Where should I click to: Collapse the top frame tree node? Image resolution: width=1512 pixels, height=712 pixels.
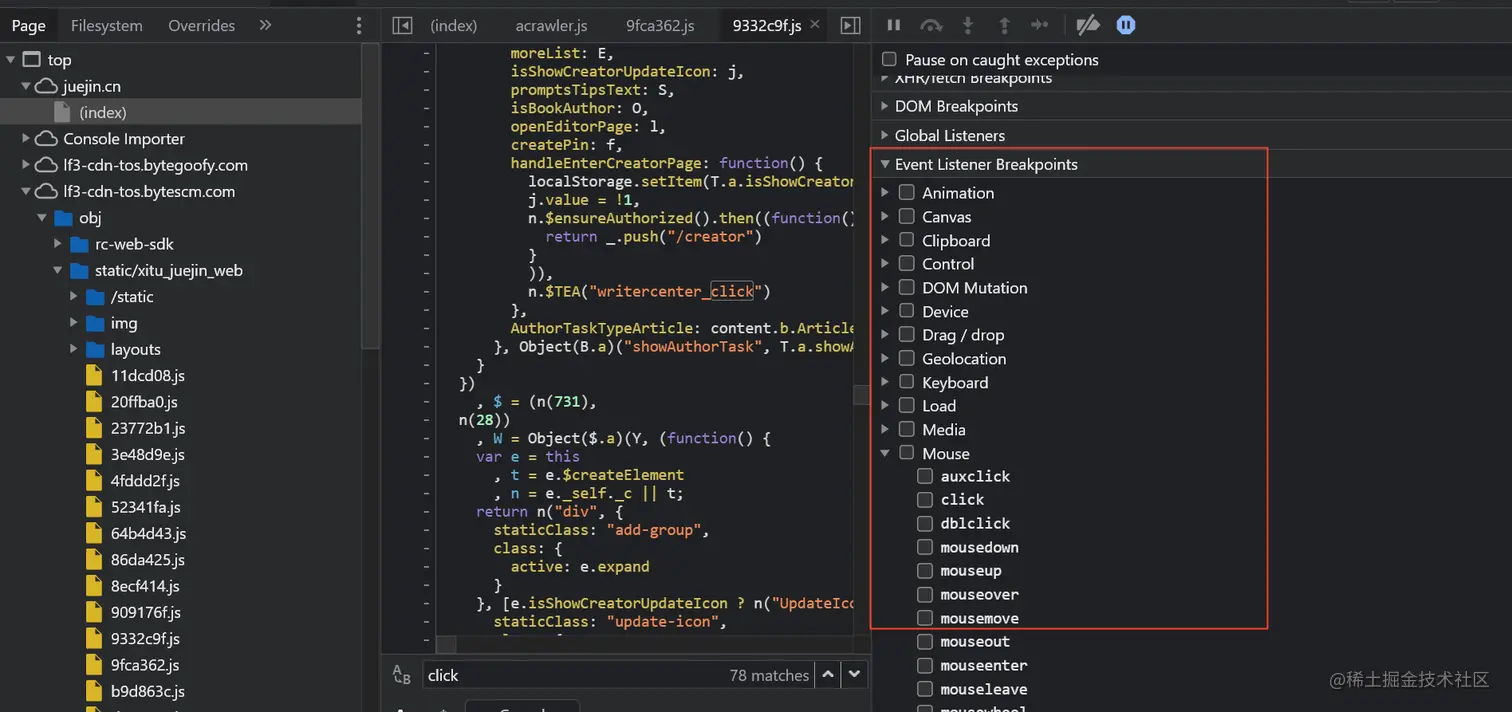tap(11, 60)
